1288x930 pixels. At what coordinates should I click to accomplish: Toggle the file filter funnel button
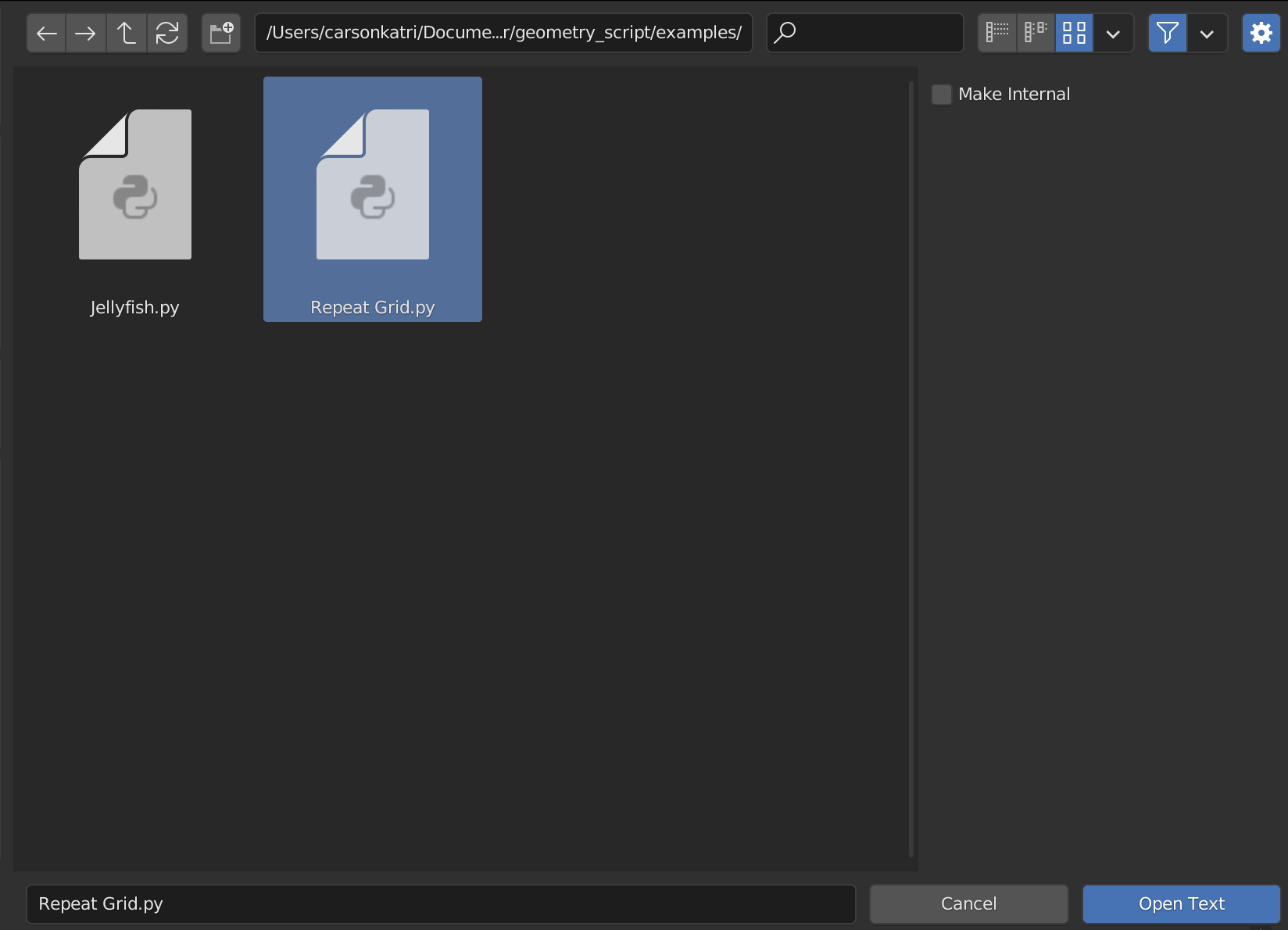[1168, 33]
